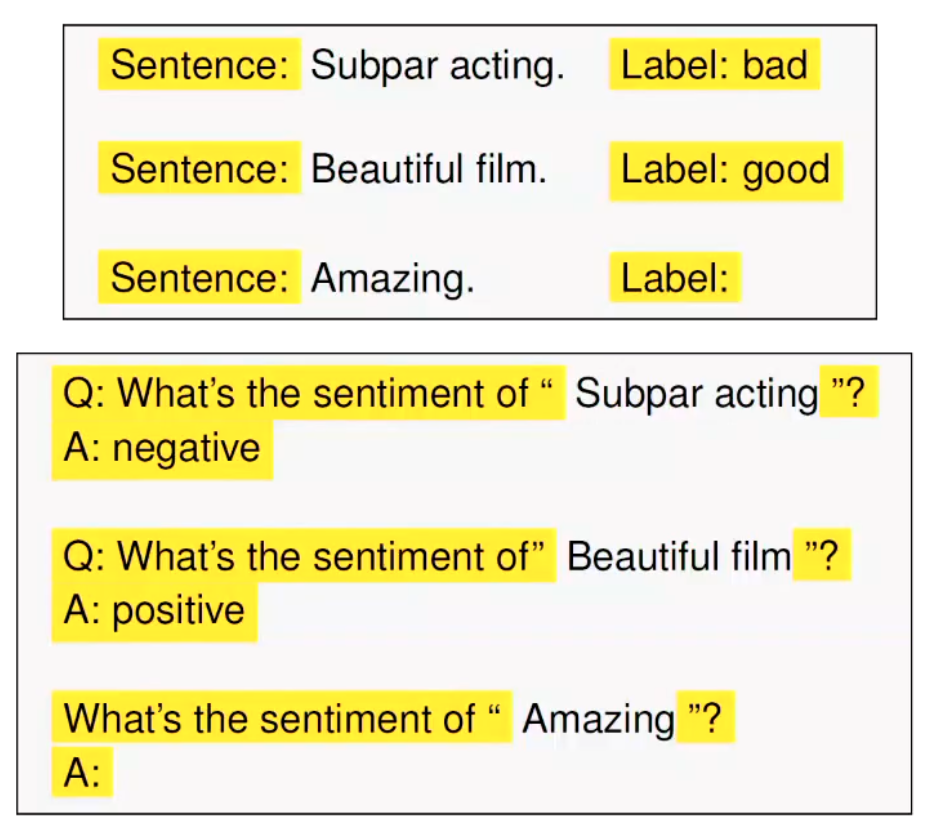The image size is (932, 826).
Task: Click the "Amazing." text in top box
Action: [x=392, y=277]
